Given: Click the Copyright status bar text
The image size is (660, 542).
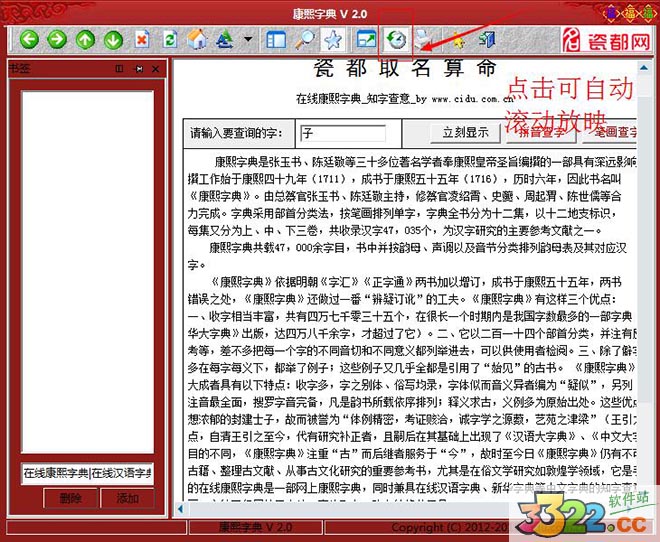Looking at the screenshot, I should pyautogui.click(x=450, y=527).
